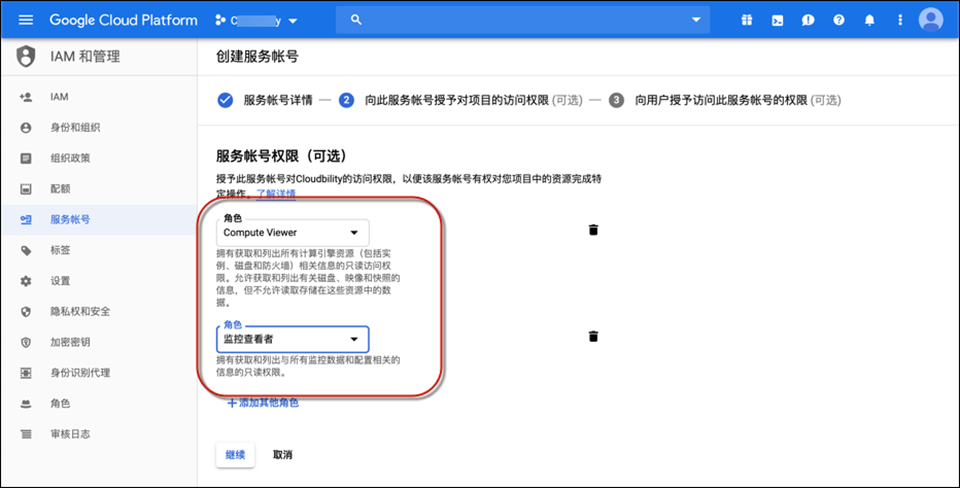960x488 pixels.
Task: Click the IAM 和管理 header
Action: [85, 56]
